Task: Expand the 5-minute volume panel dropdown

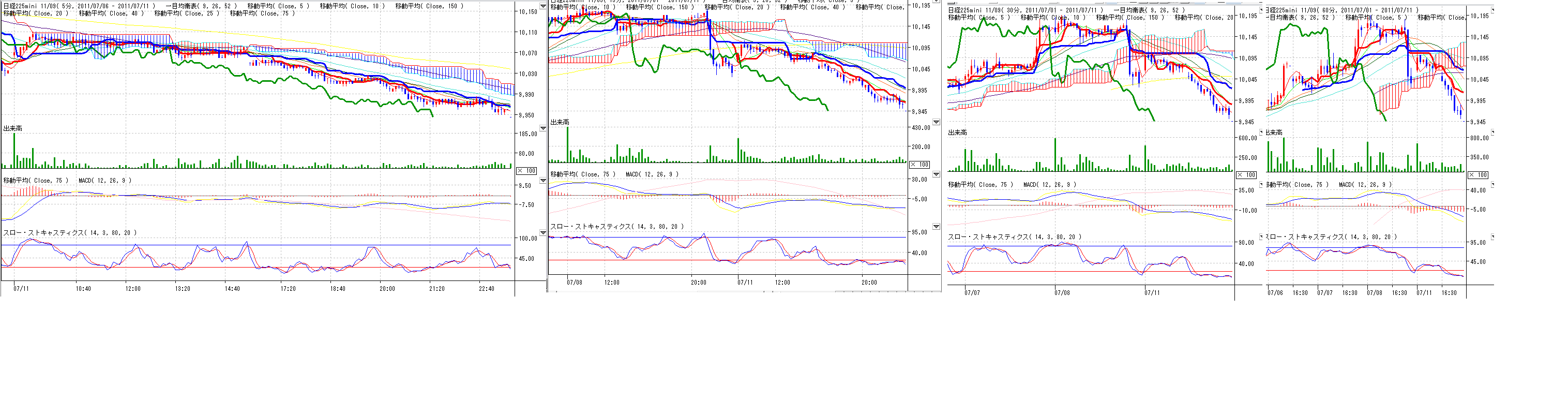Action: pyautogui.click(x=543, y=128)
